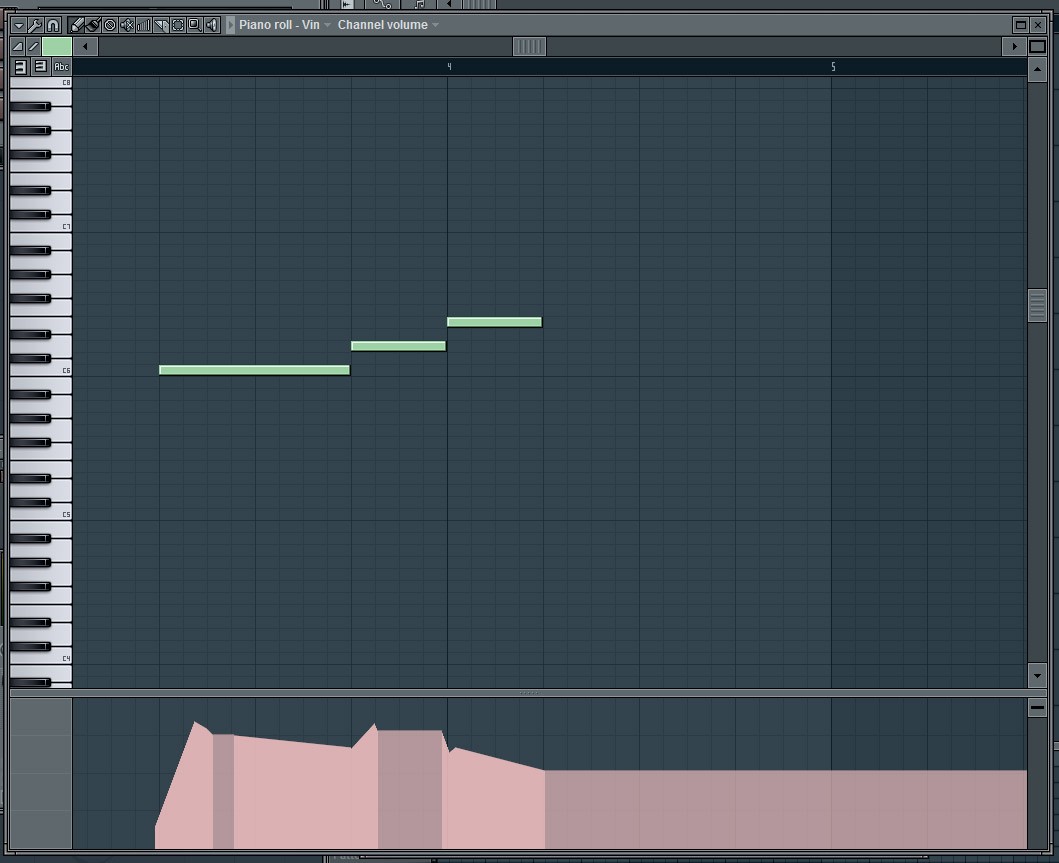Click the green note color swatch
This screenshot has width=1059, height=863.
tap(57, 47)
